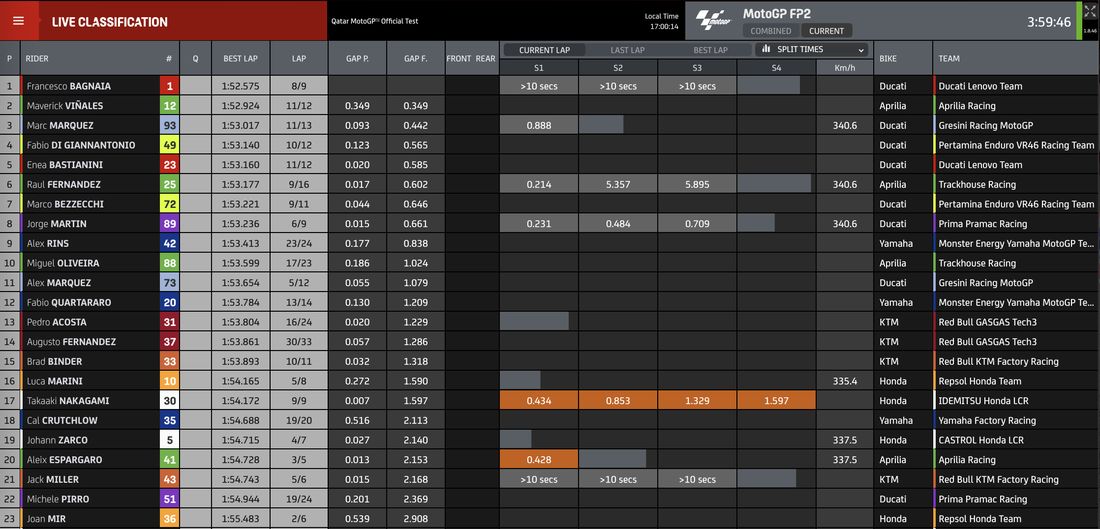Image resolution: width=1100 pixels, height=529 pixels.
Task: Click Marc Marquez's number 93 badge
Action: [168, 126]
